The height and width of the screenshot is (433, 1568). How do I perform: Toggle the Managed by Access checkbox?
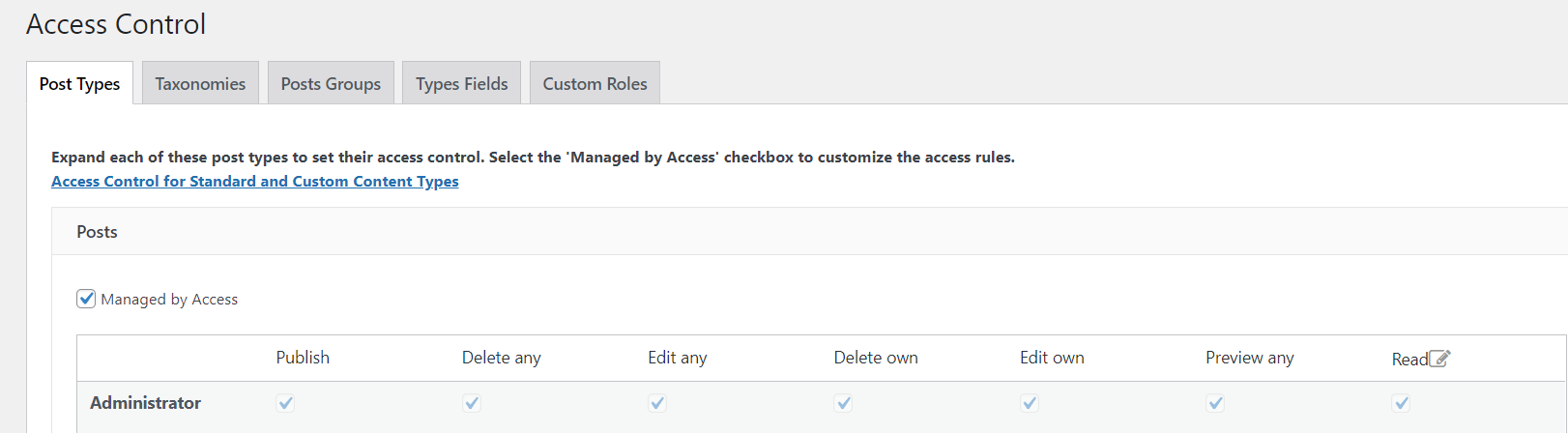(x=86, y=299)
